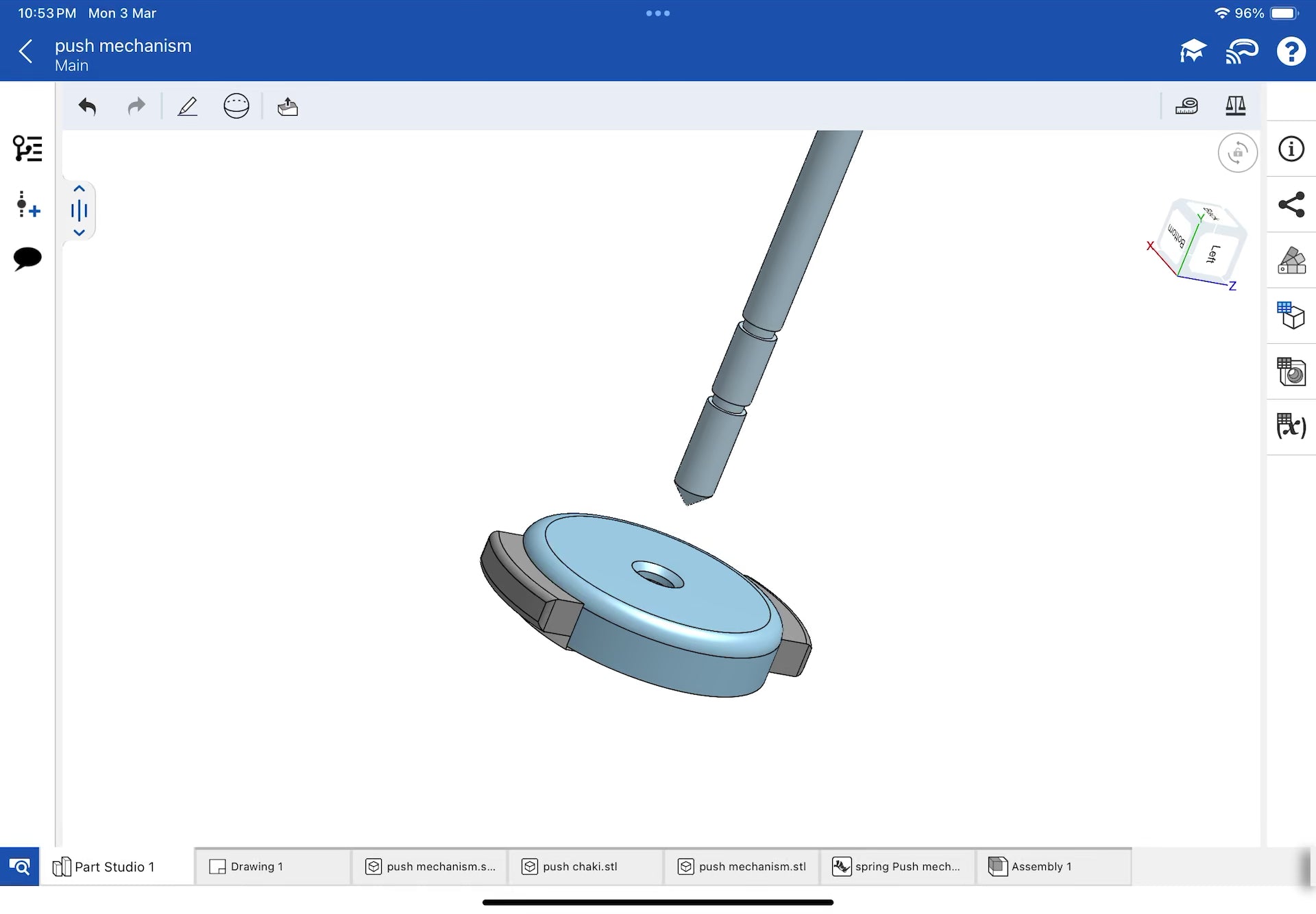Expand the feature list up chevron

[x=79, y=189]
